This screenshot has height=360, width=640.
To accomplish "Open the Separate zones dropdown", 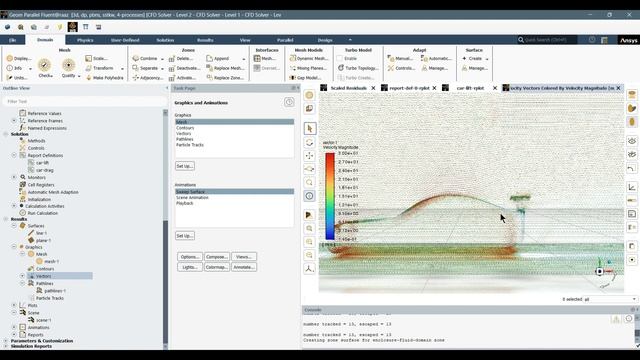I will click(x=162, y=69).
